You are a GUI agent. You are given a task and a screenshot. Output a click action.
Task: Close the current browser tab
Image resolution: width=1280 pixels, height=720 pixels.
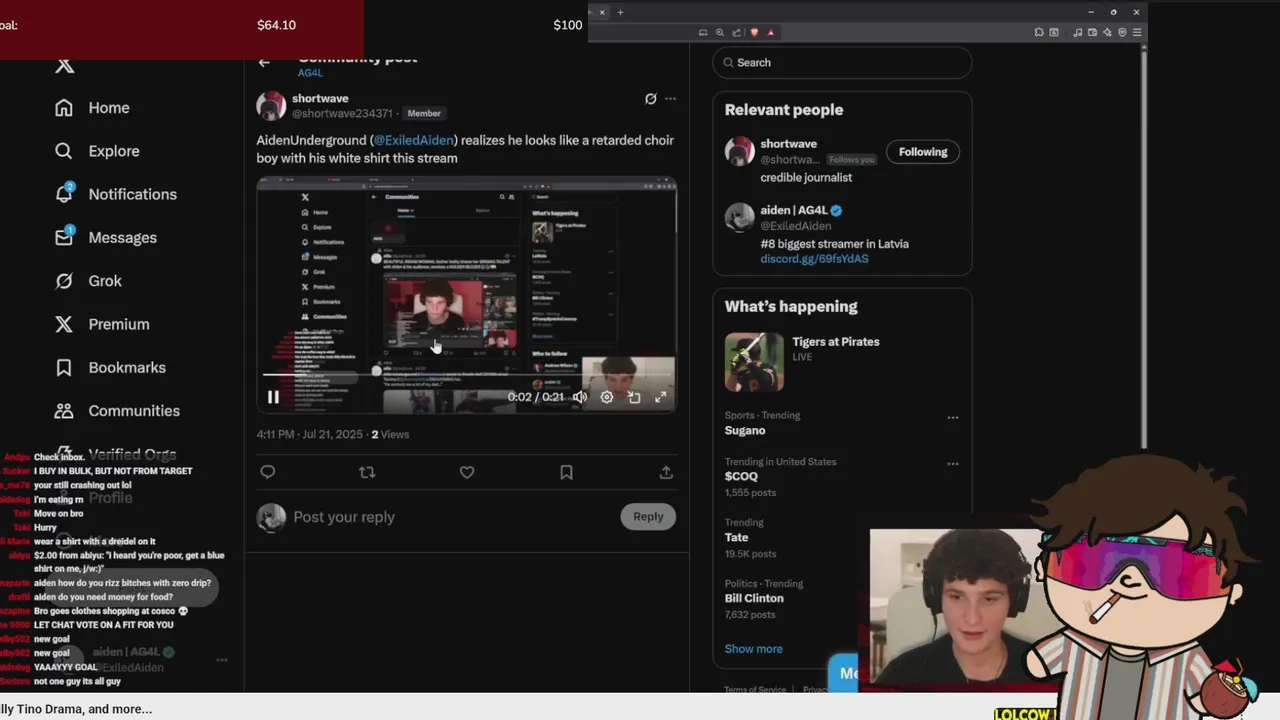click(602, 12)
